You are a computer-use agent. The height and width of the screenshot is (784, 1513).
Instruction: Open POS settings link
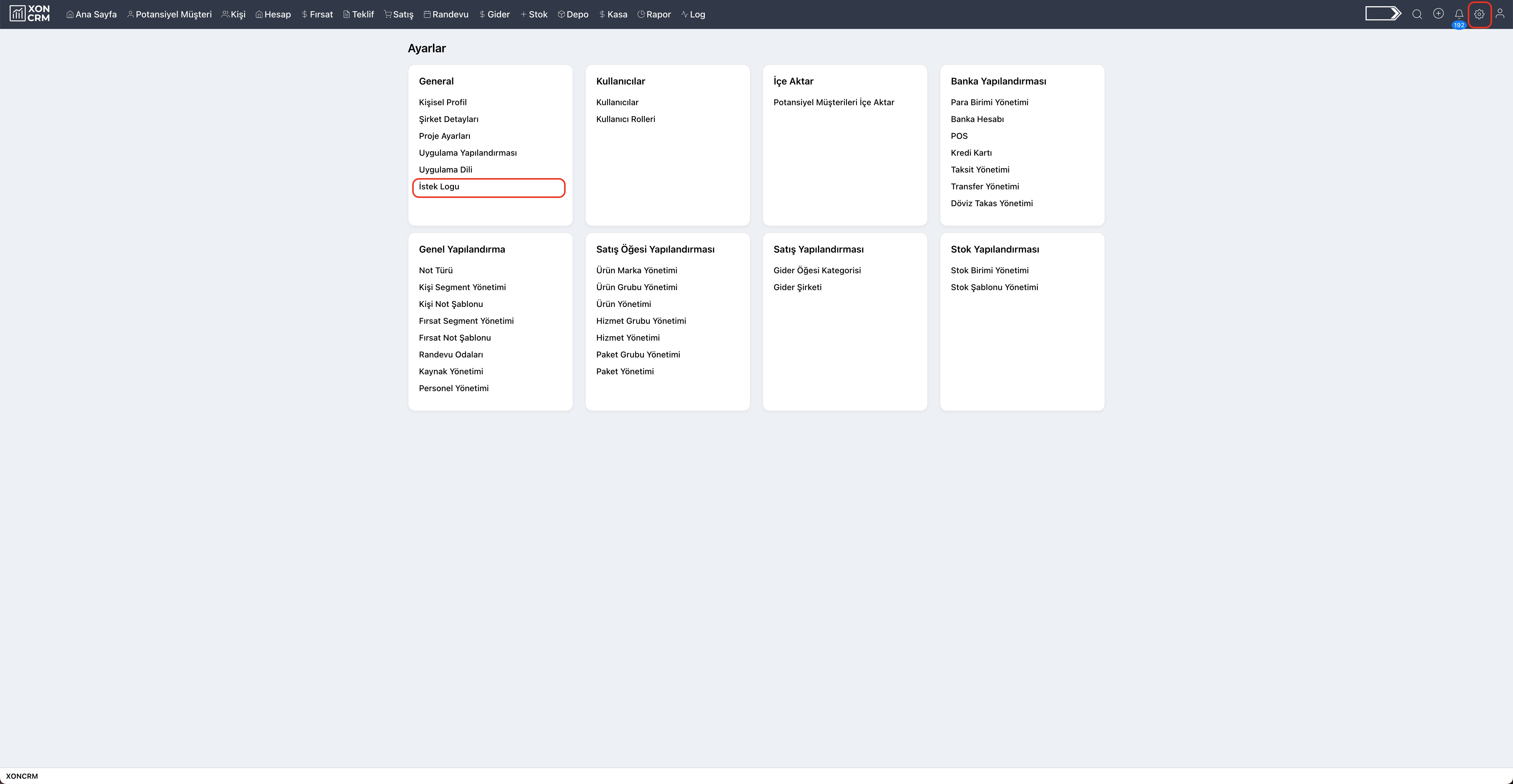coord(959,136)
